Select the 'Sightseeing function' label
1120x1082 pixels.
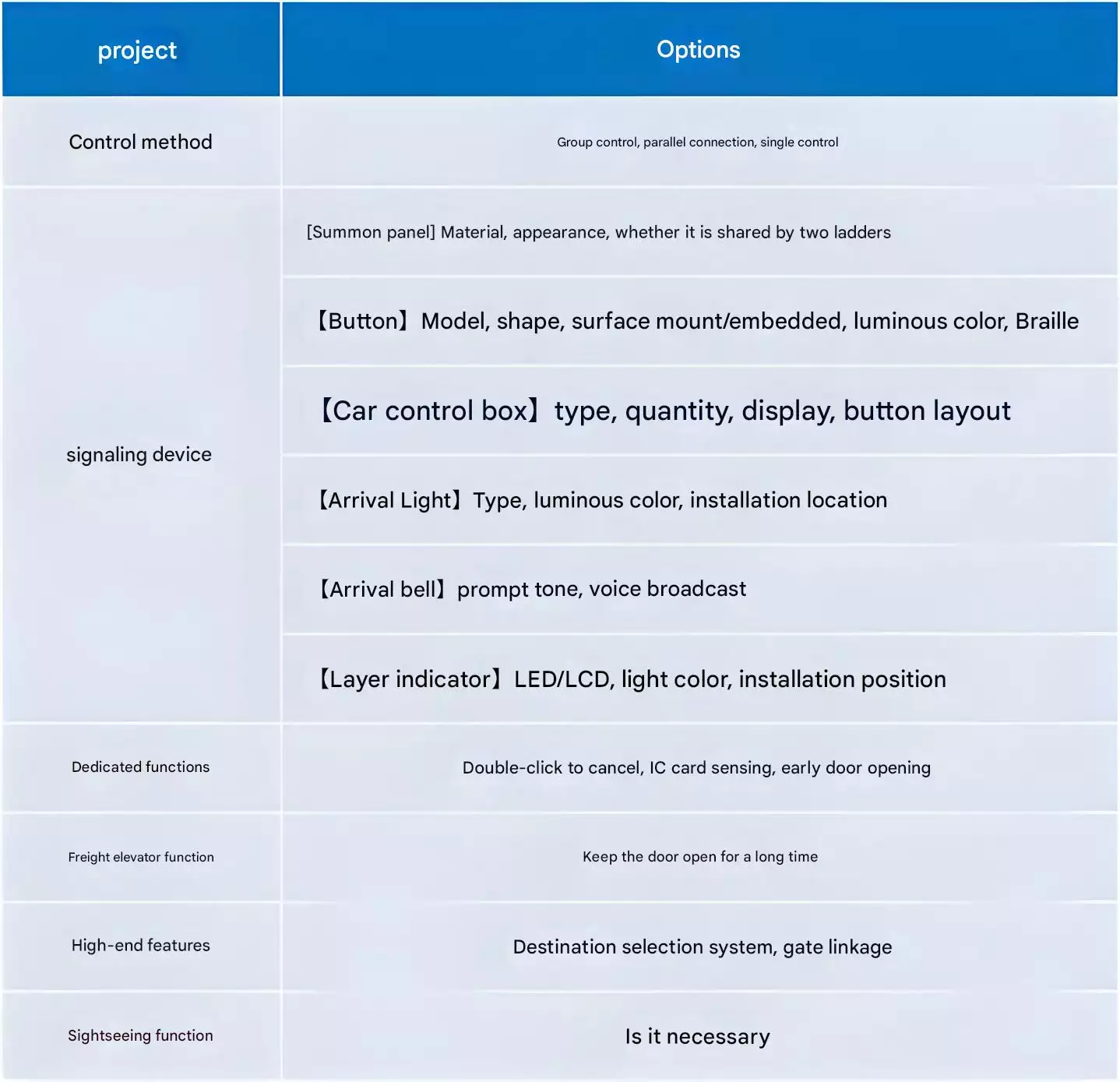tap(140, 1035)
